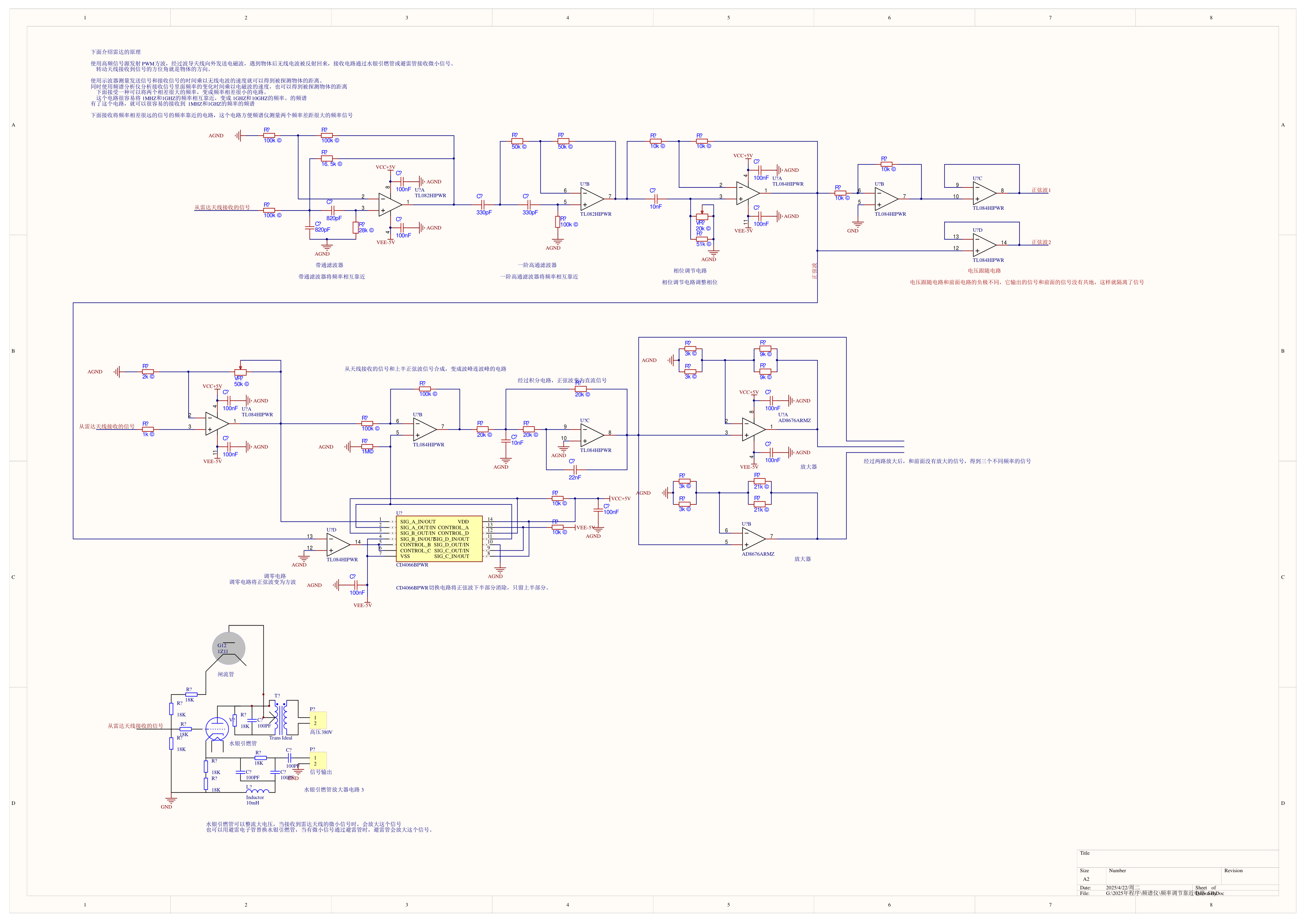The width and height of the screenshot is (1308, 924).
Task: Click the 22nF capacitor
Action: [575, 470]
